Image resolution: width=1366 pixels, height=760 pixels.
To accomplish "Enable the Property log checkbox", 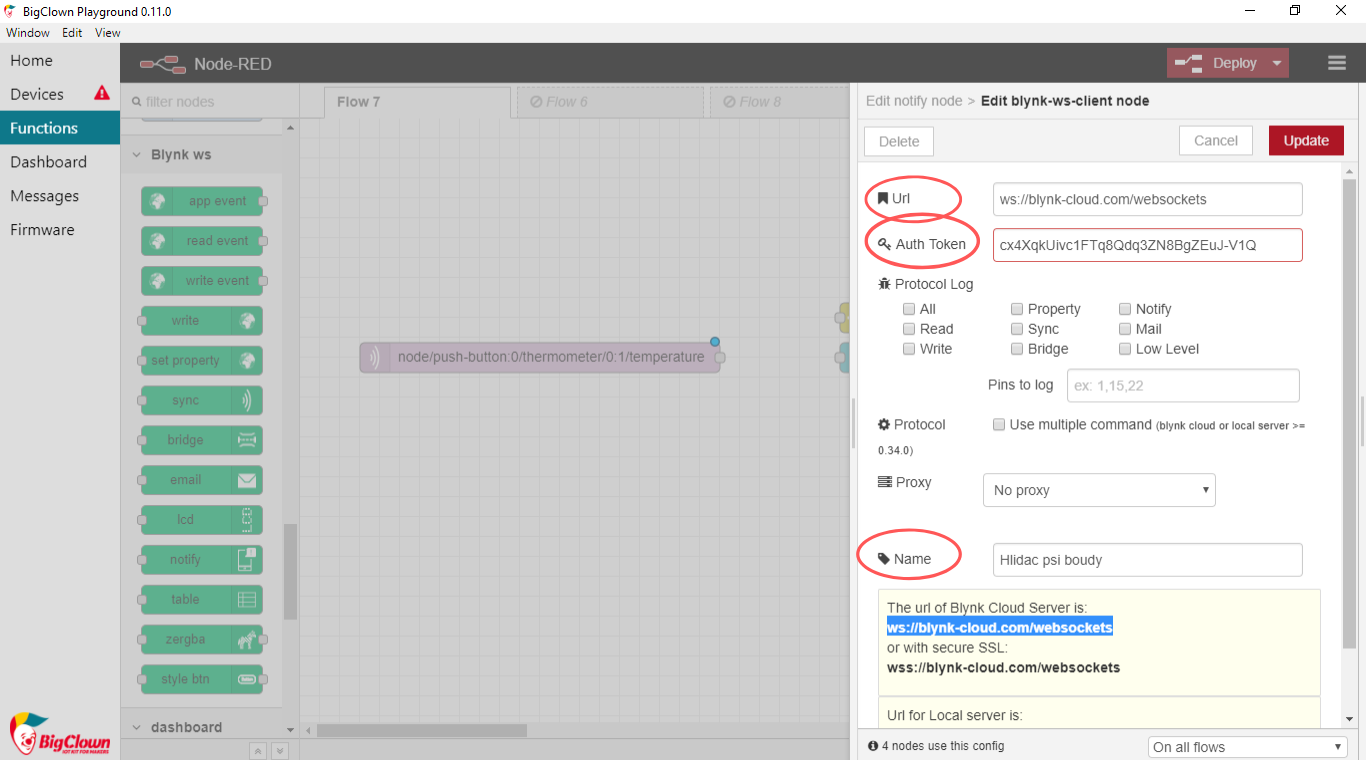I will [x=1017, y=309].
